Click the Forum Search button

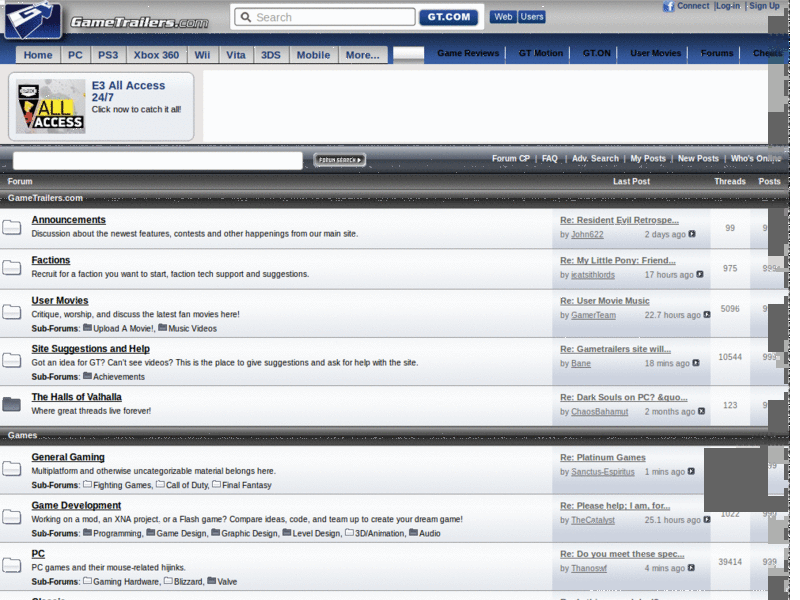(340, 160)
